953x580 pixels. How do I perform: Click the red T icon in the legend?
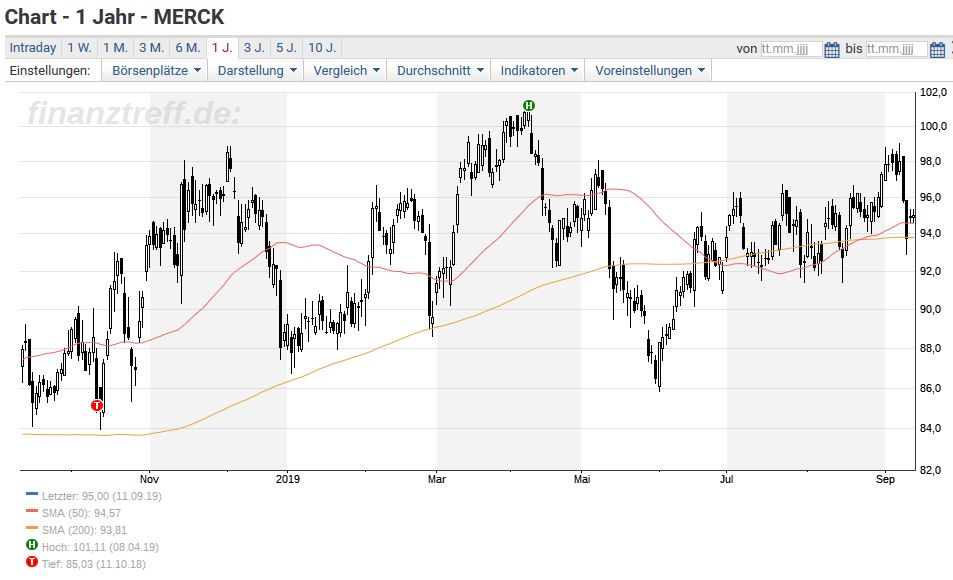32,562
